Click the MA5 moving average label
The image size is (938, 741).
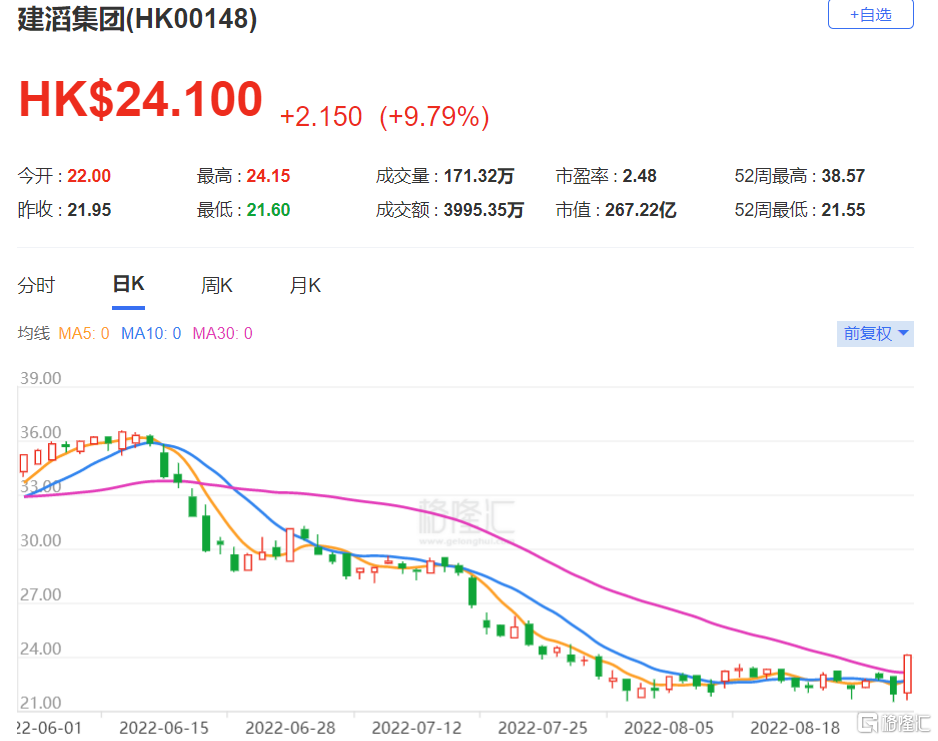coord(84,333)
